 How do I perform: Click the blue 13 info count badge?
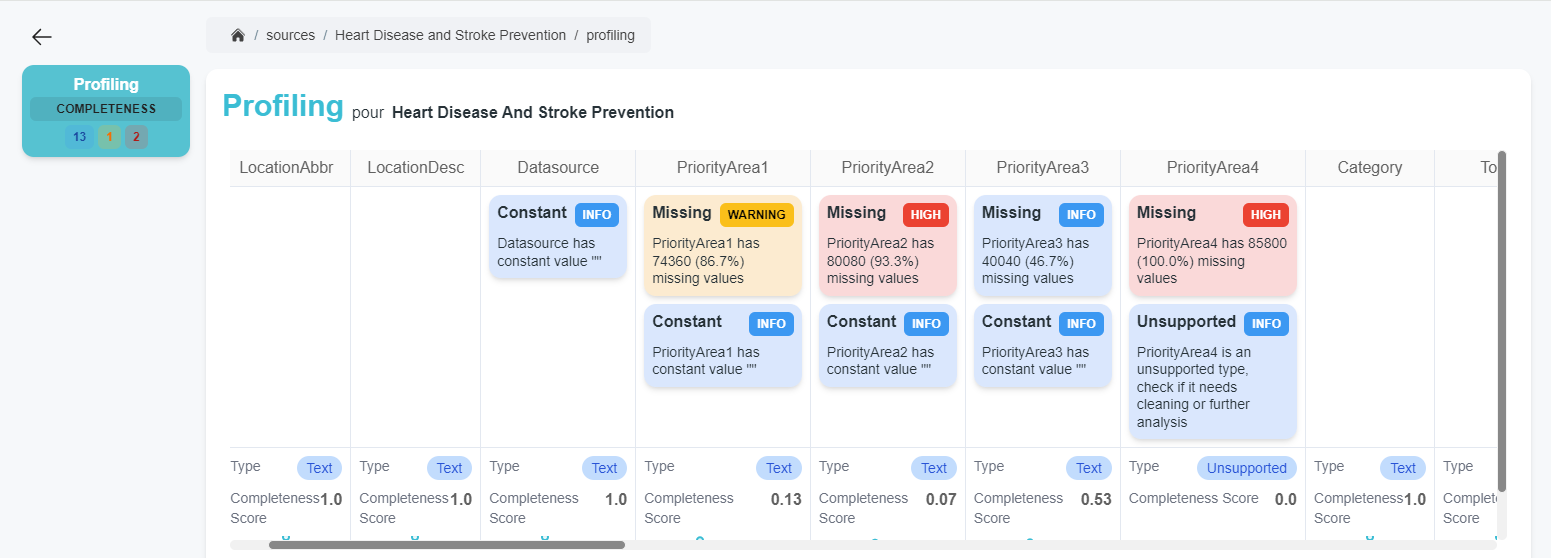coord(79,137)
